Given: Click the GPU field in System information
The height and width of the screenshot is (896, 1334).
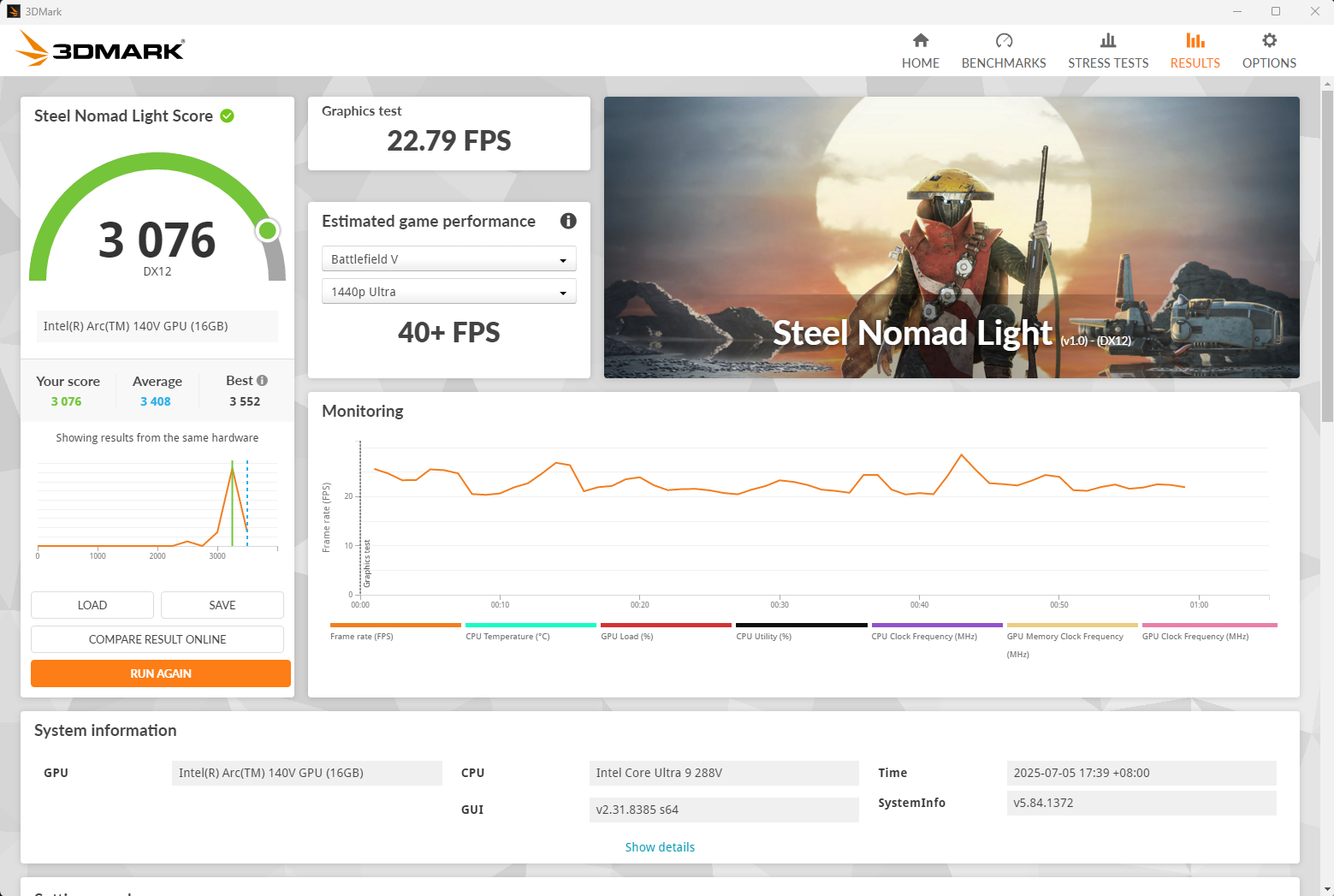Looking at the screenshot, I should 307,773.
